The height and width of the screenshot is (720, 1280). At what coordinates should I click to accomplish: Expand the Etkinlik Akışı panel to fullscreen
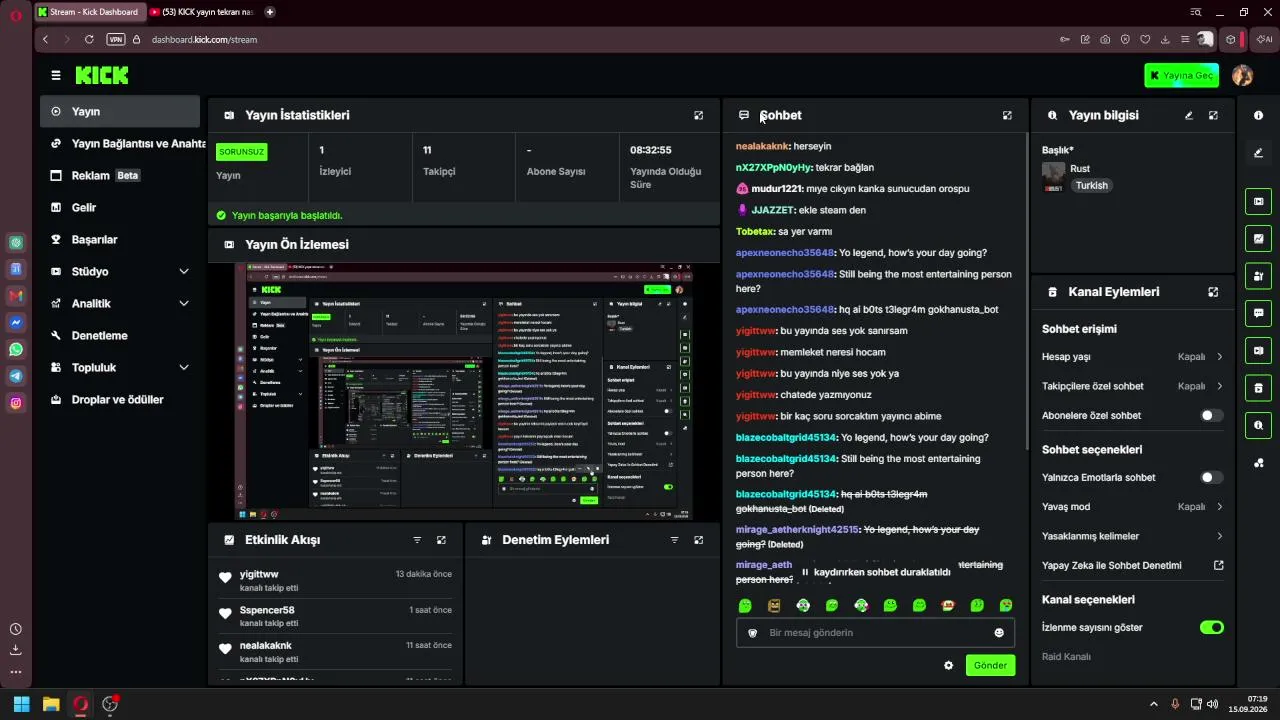(x=441, y=540)
